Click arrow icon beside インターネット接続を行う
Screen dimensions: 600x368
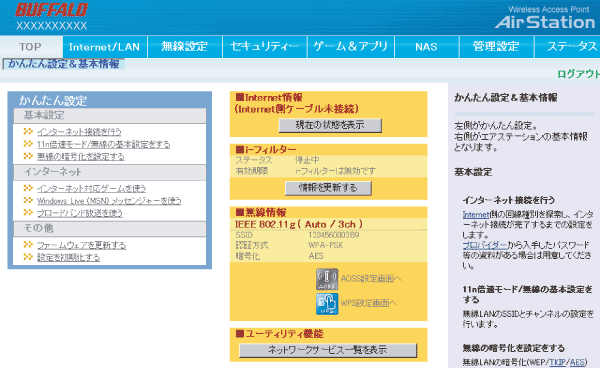point(28,132)
